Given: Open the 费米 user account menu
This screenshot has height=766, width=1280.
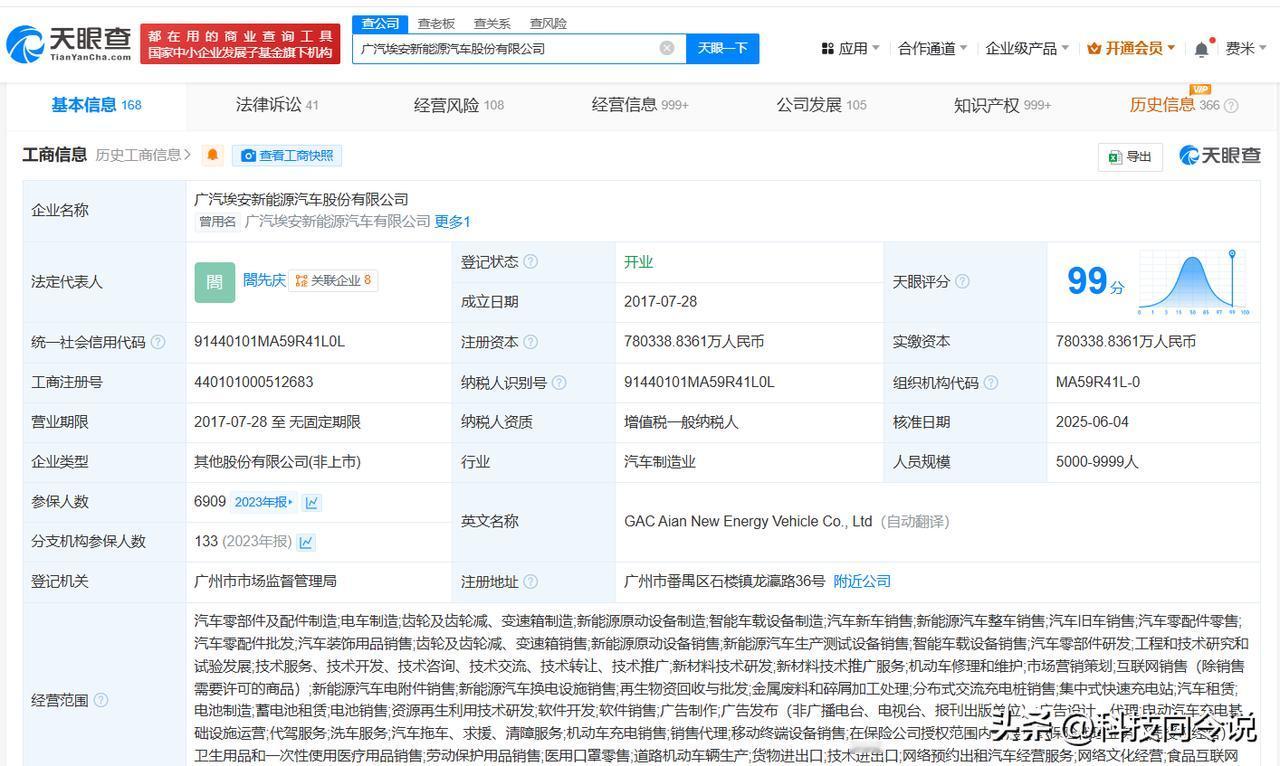Looking at the screenshot, I should [x=1246, y=48].
